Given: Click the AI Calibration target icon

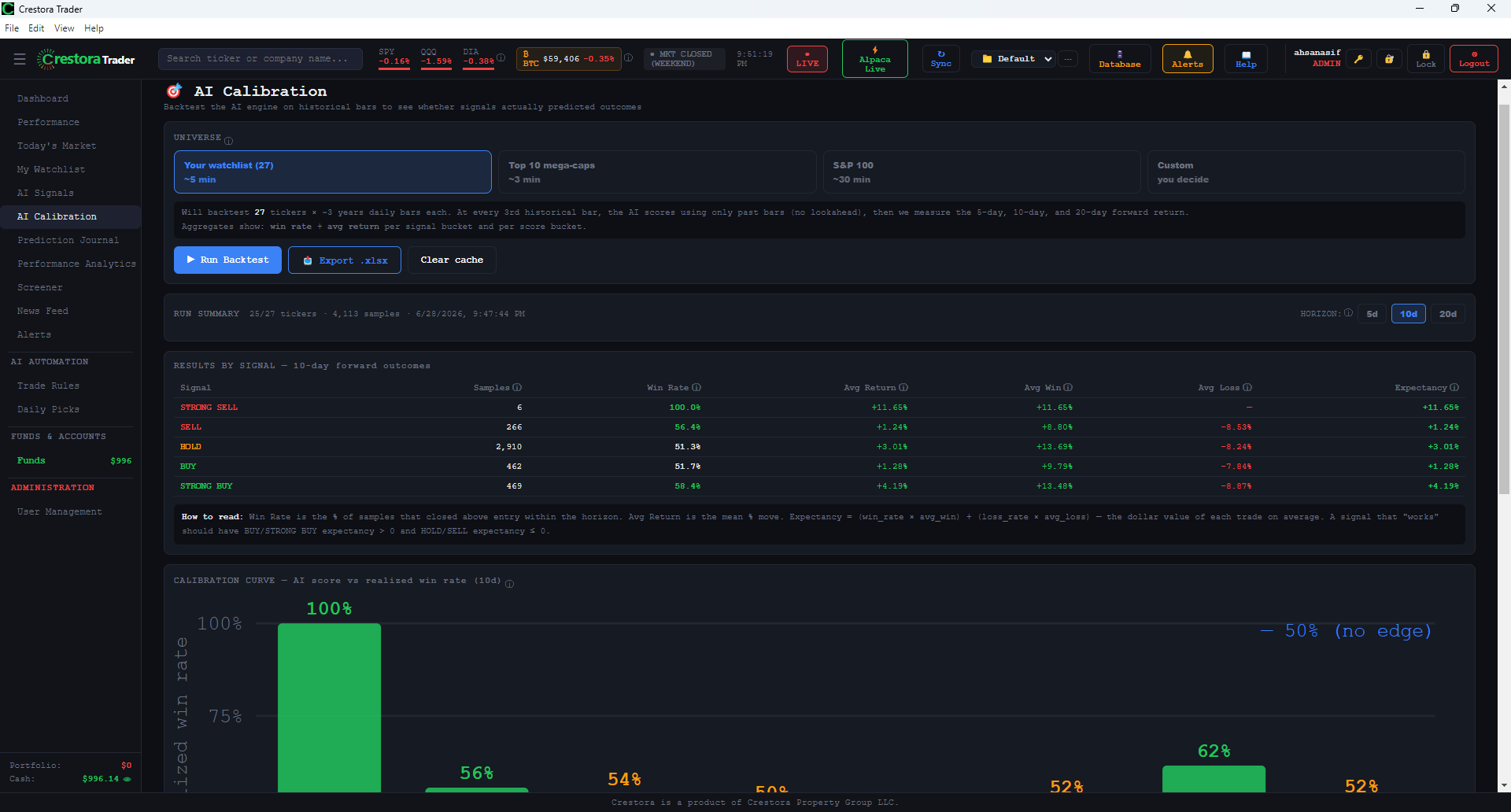Looking at the screenshot, I should click(x=174, y=90).
